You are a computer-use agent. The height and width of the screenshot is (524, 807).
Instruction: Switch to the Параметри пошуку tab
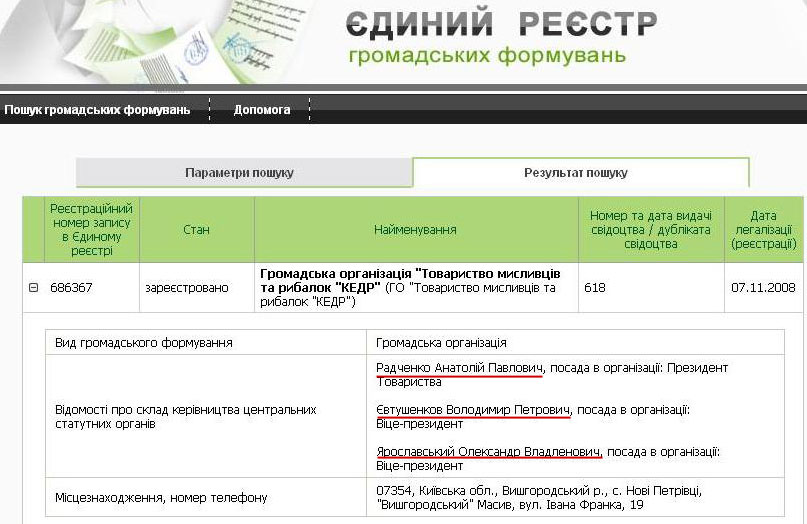tap(239, 173)
